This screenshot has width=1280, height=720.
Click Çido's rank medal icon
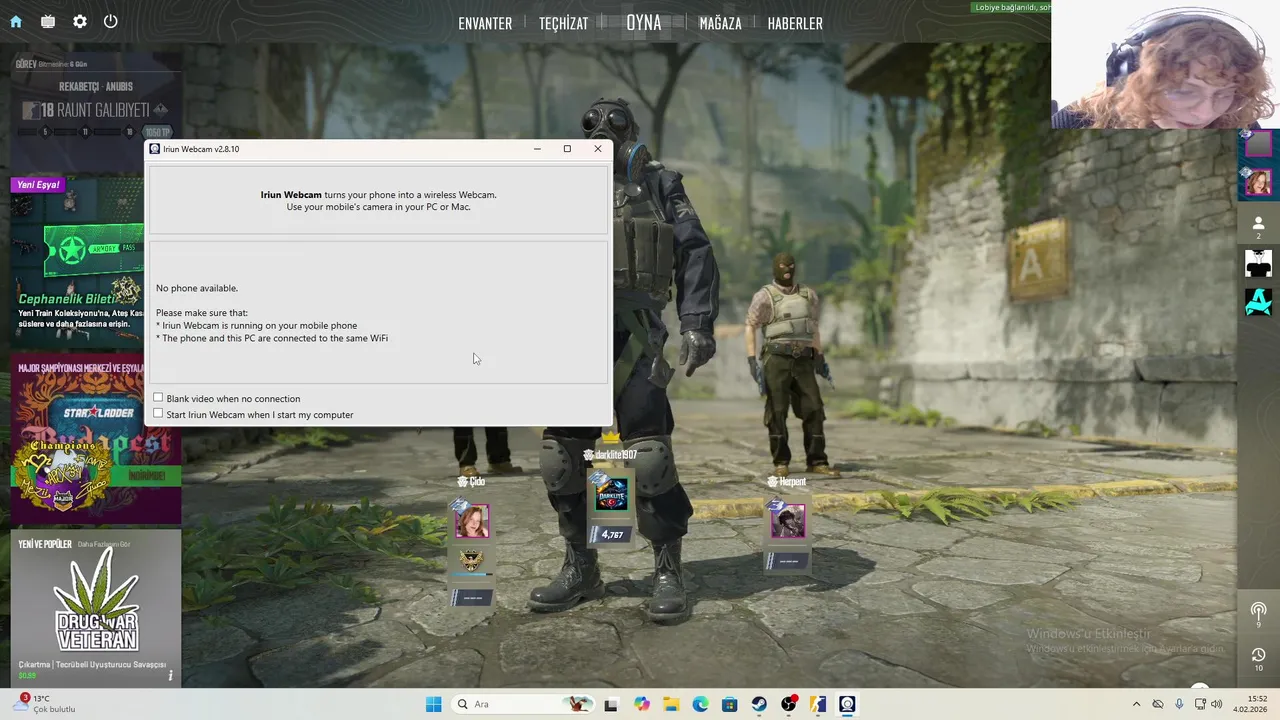click(471, 559)
